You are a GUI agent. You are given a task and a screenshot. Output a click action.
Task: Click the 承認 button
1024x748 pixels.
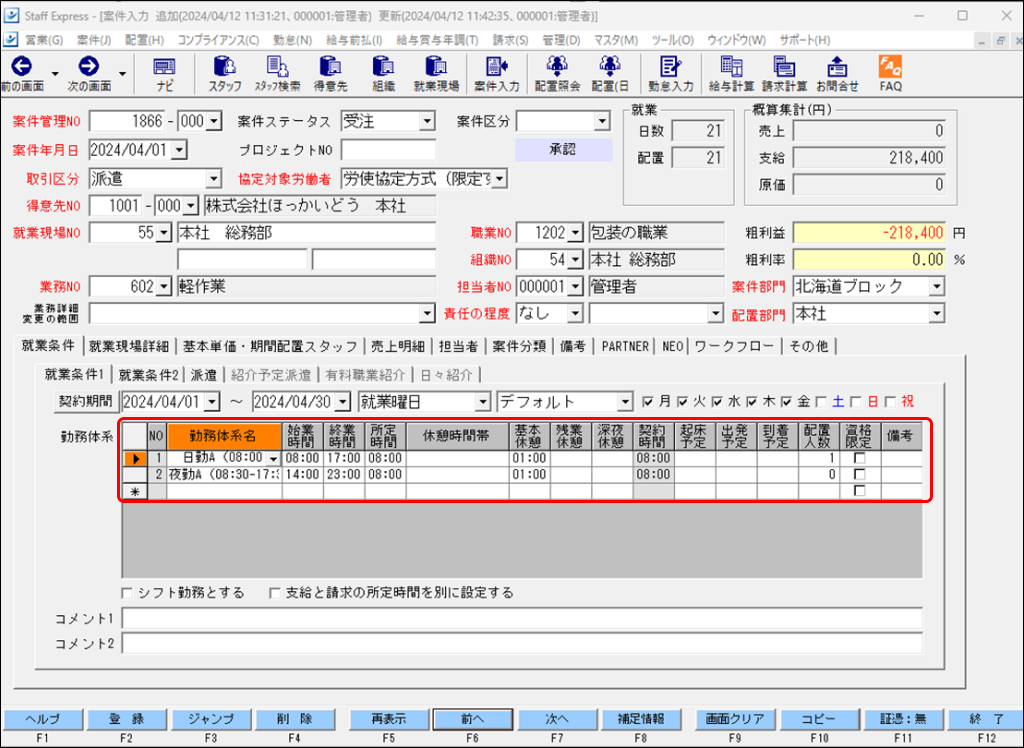(563, 150)
